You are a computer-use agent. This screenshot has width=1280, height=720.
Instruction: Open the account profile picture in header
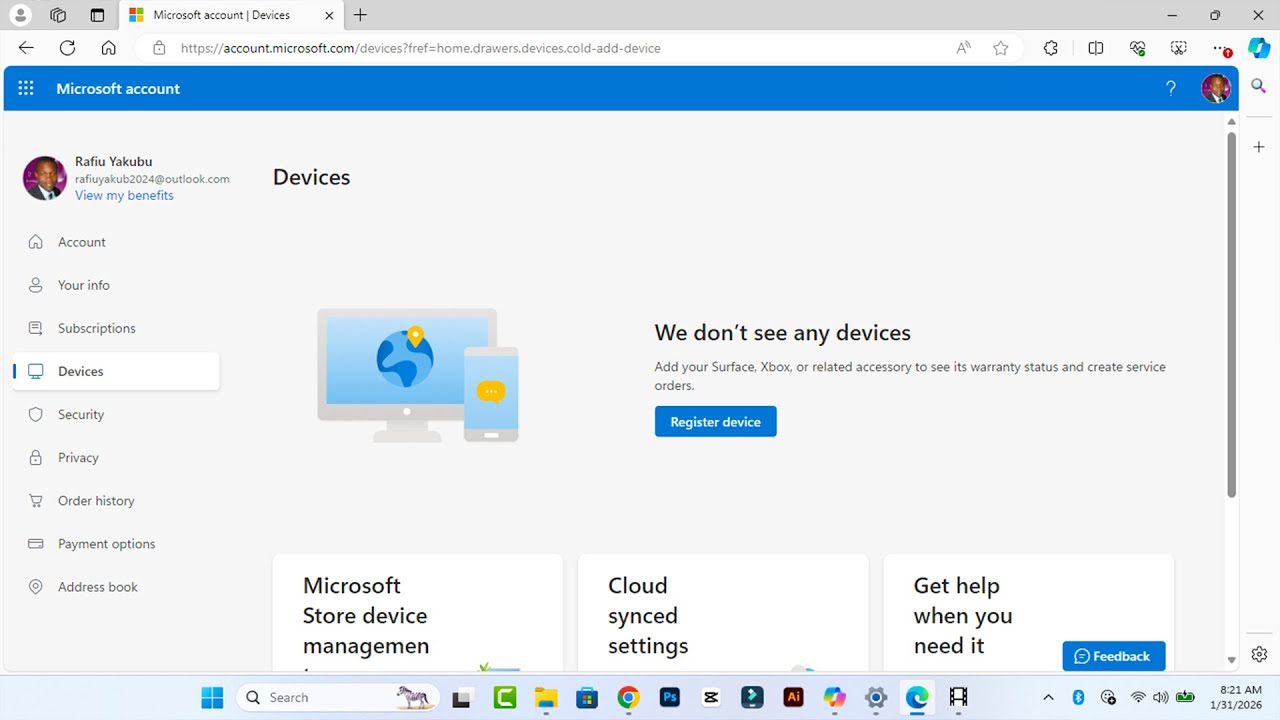click(x=1215, y=88)
